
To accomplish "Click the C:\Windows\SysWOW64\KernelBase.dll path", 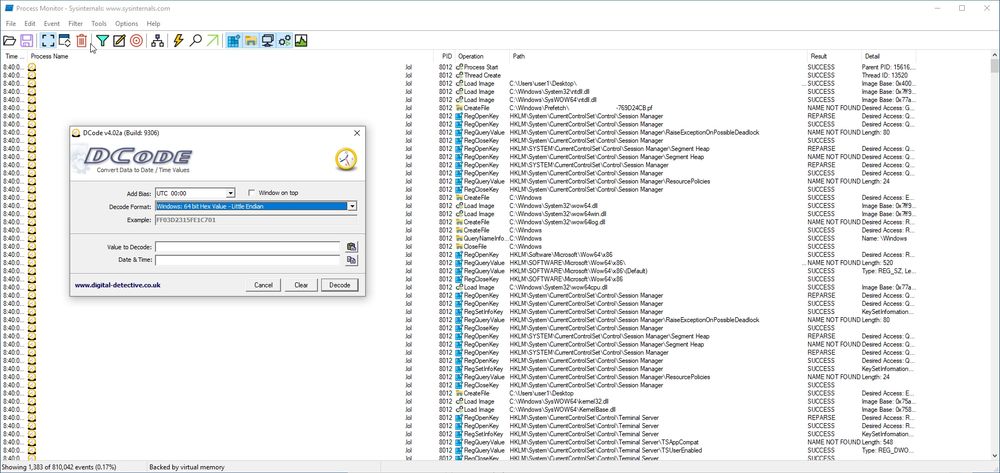I will pyautogui.click(x=562, y=409).
